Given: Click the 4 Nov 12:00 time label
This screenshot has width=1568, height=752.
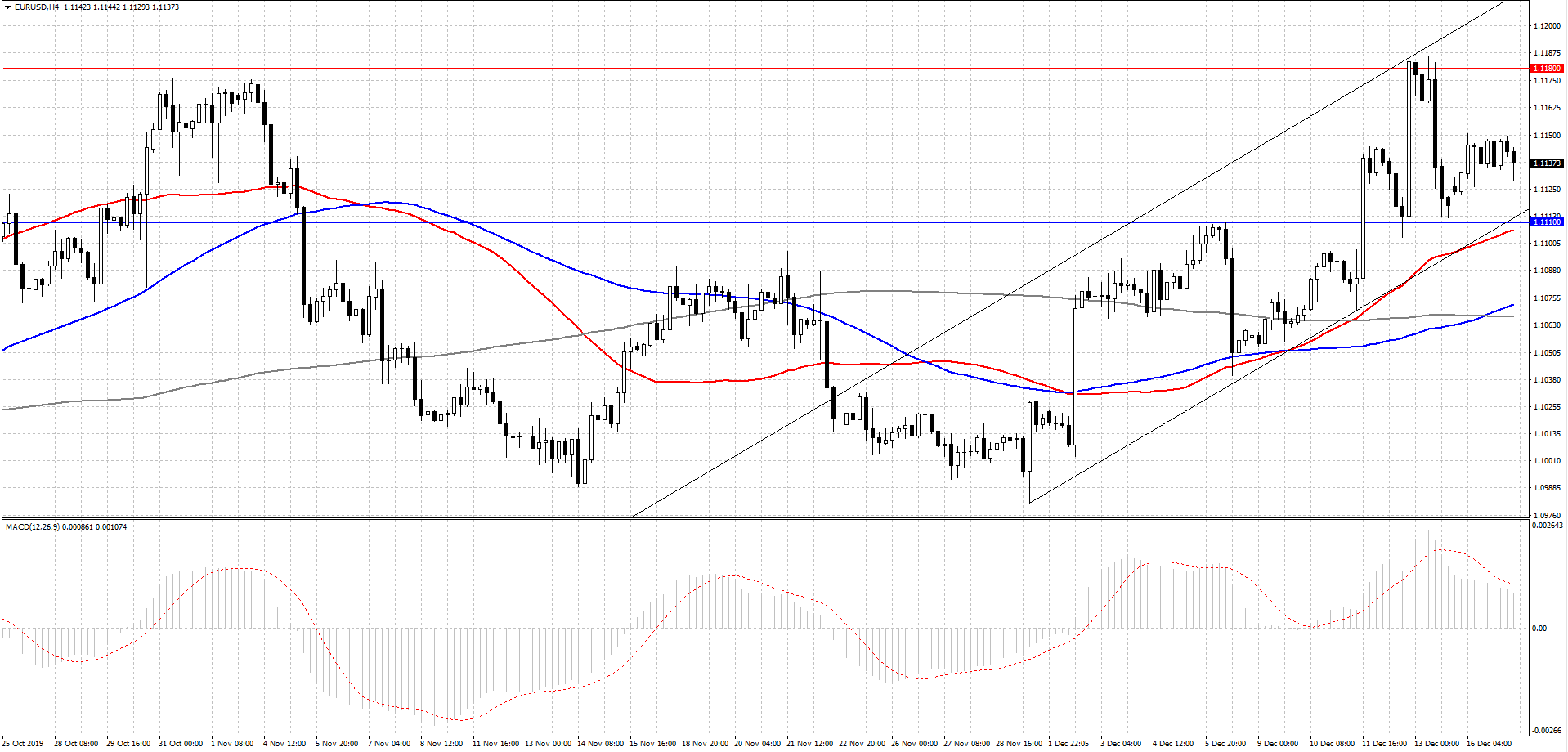Looking at the screenshot, I should pos(284,744).
